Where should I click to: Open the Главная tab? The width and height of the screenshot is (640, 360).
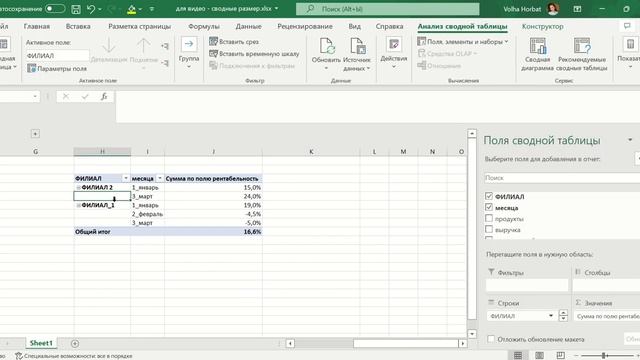click(37, 26)
